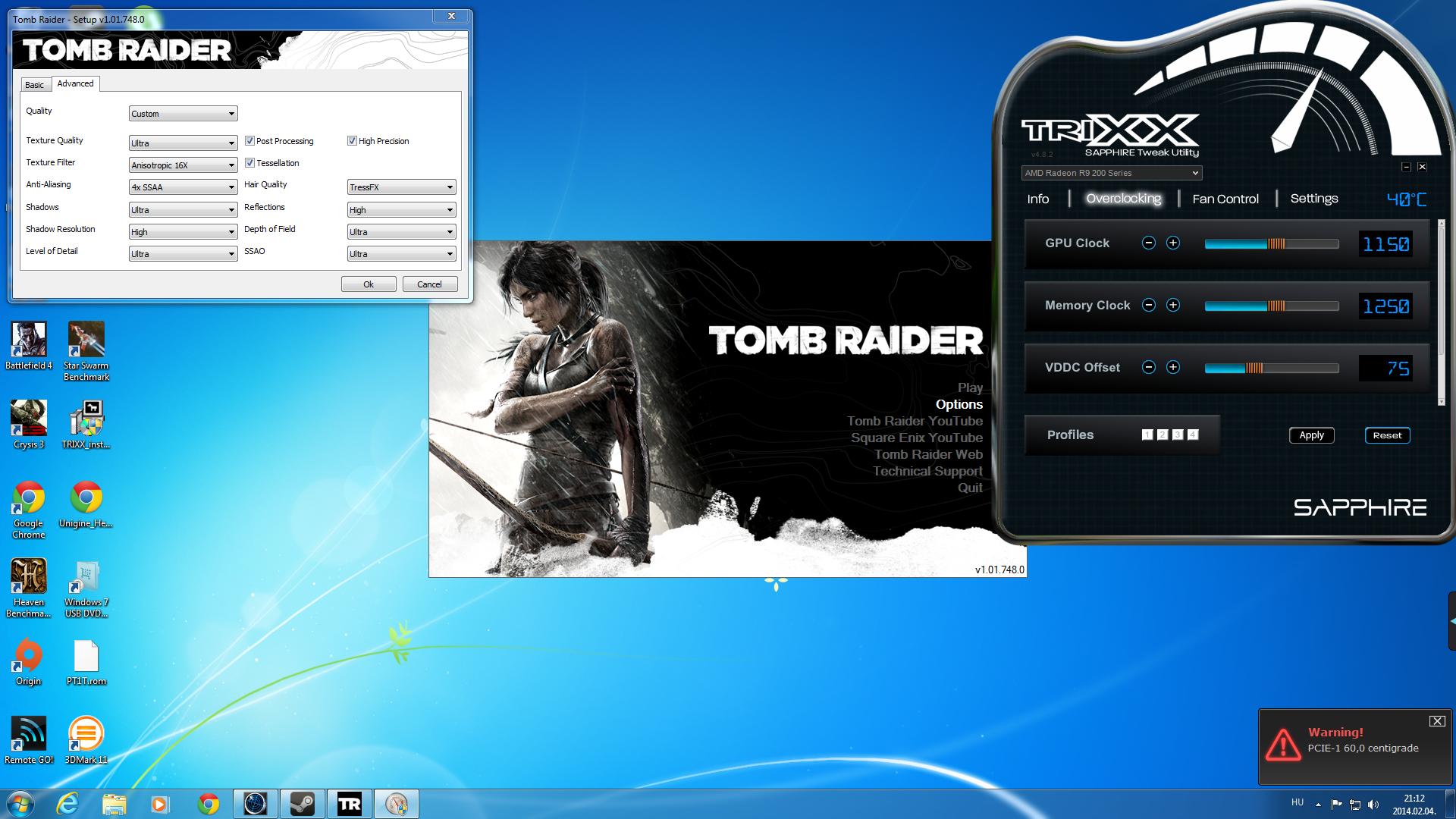
Task: Launch Origin desktop shortcut
Action: (29, 661)
